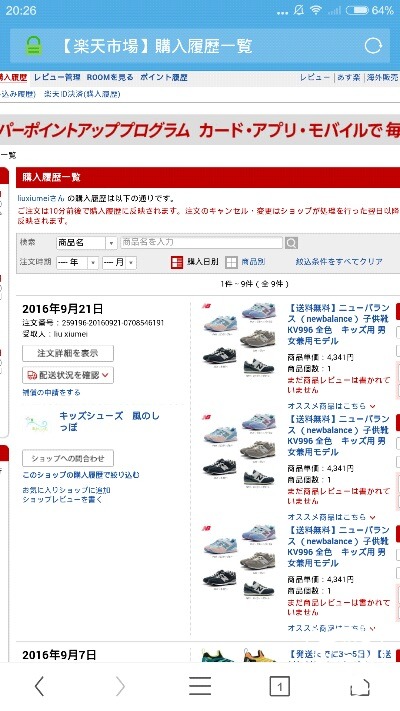The image size is (400, 711).
Task: Open the 商品名 search type dropdown
Action: point(87,243)
